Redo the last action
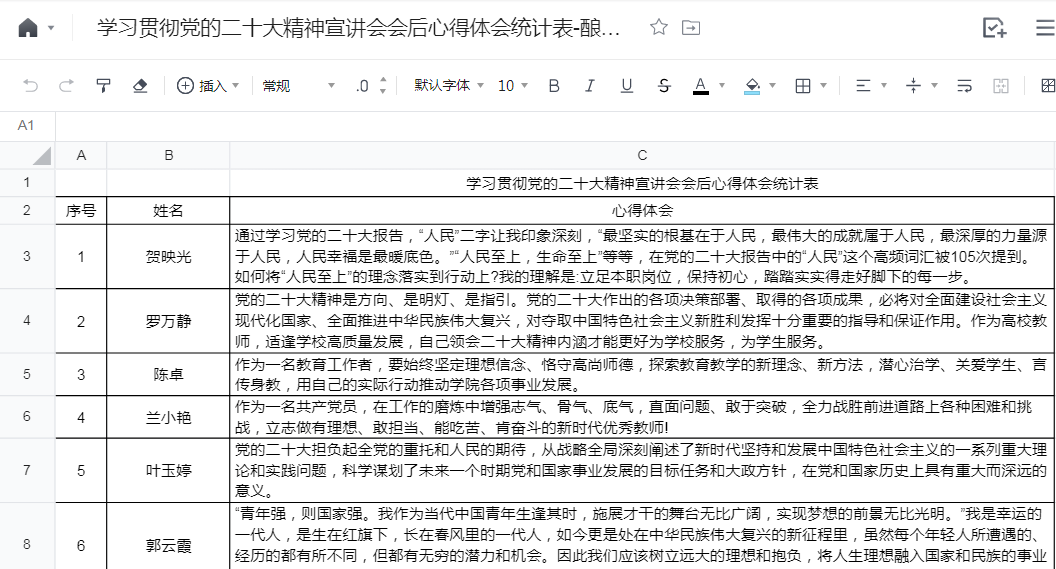Screen dimensions: 1056x569 66,86
